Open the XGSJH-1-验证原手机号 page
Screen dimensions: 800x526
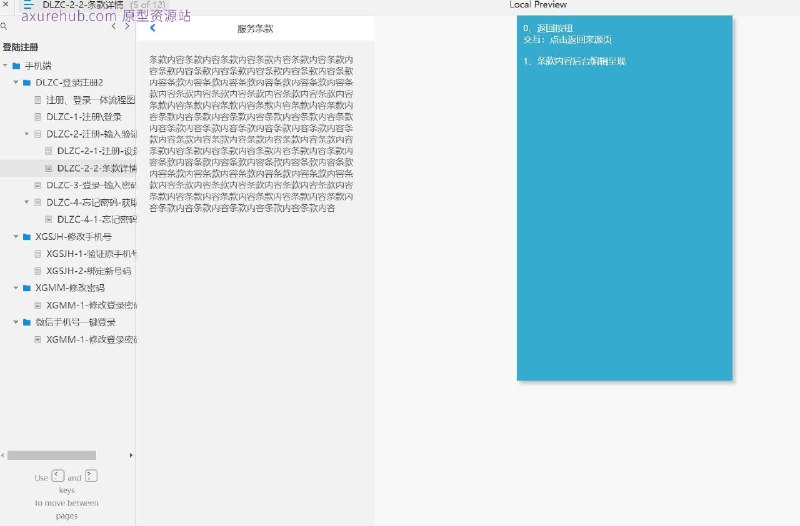click(91, 254)
